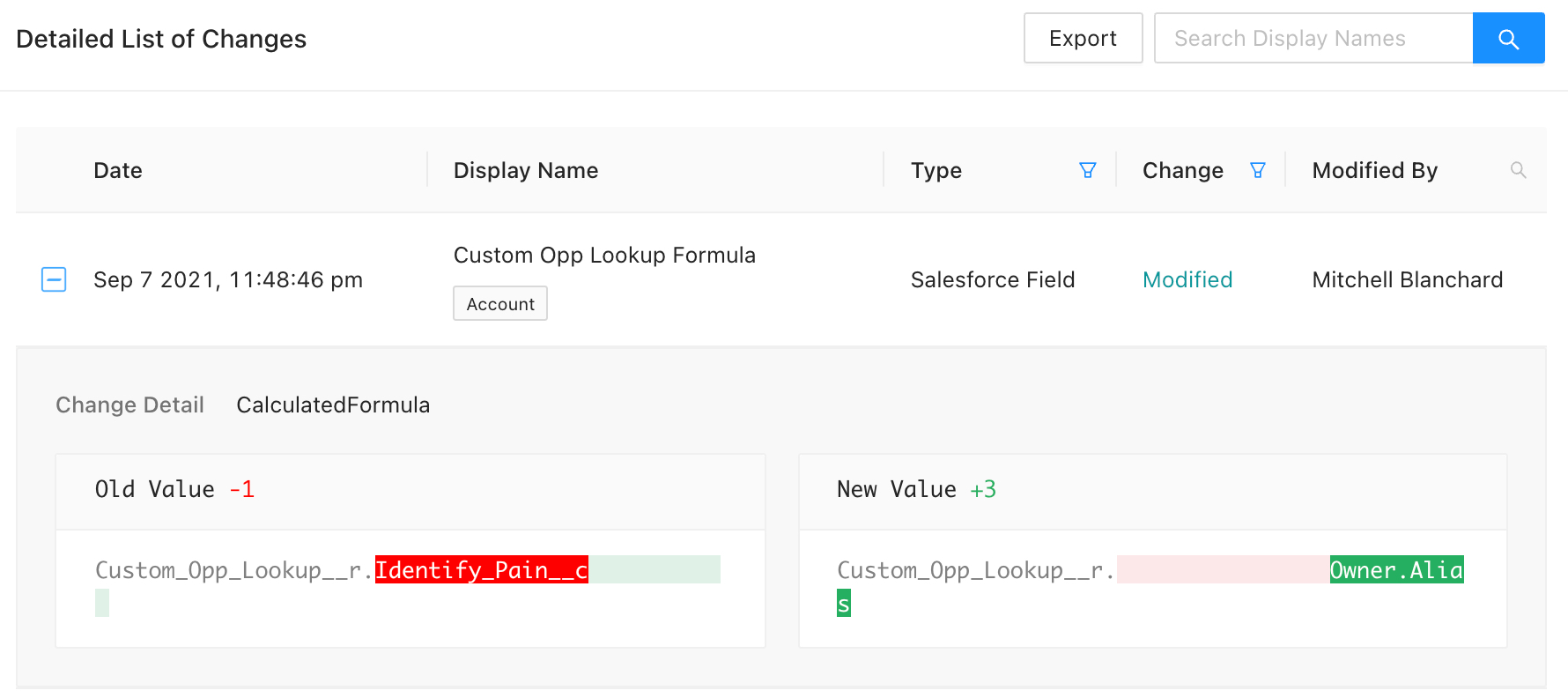Select the Display Name column header
Screen dimensions: 1568x698
526,170
